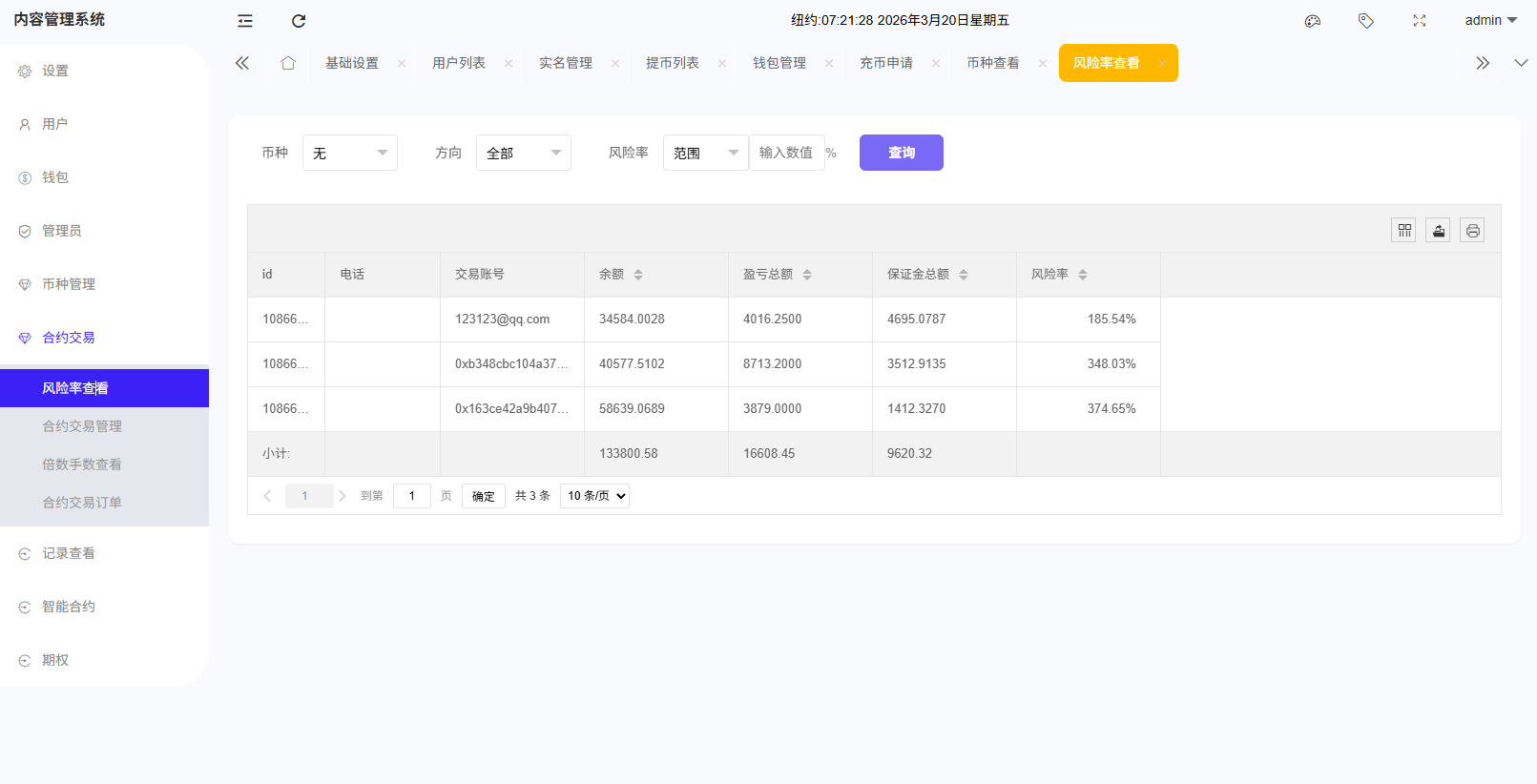Export table data icon

click(1438, 230)
